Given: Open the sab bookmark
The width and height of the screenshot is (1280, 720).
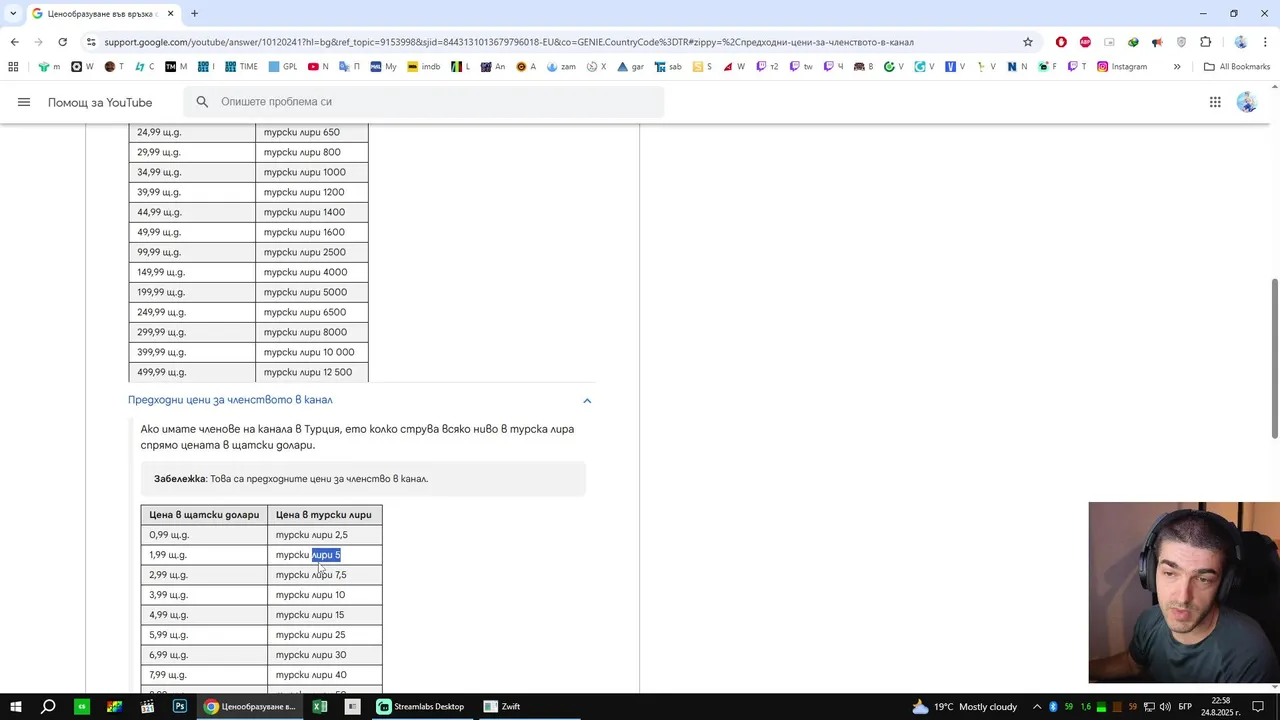Looking at the screenshot, I should tap(668, 67).
